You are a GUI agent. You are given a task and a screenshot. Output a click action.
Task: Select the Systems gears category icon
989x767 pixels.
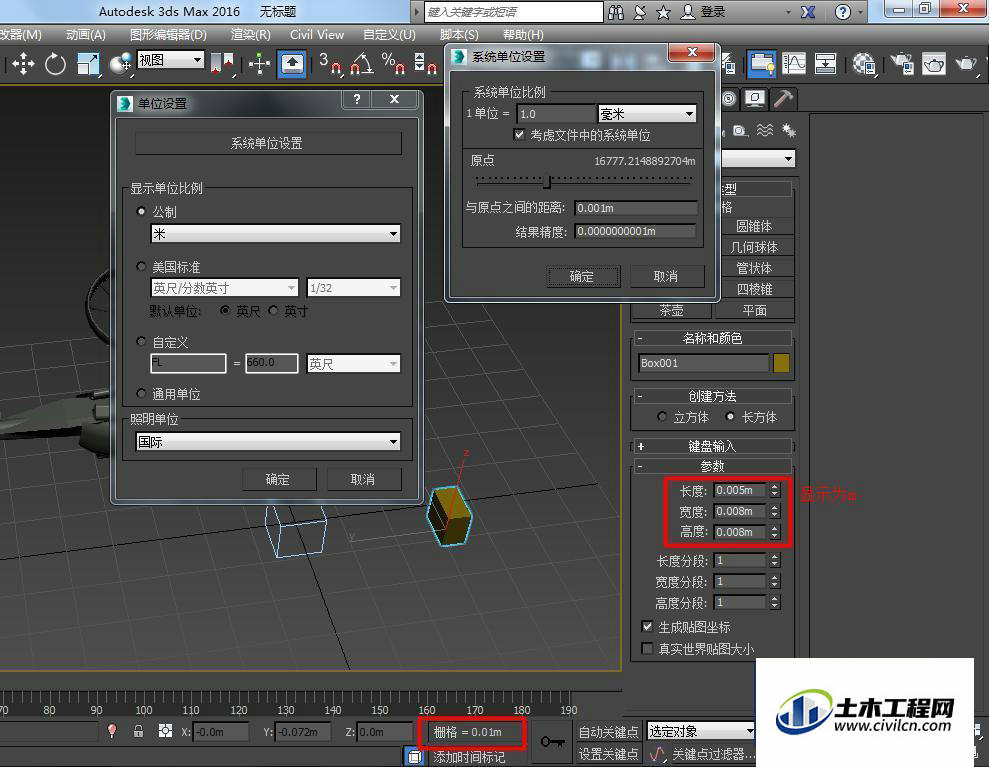tap(788, 131)
